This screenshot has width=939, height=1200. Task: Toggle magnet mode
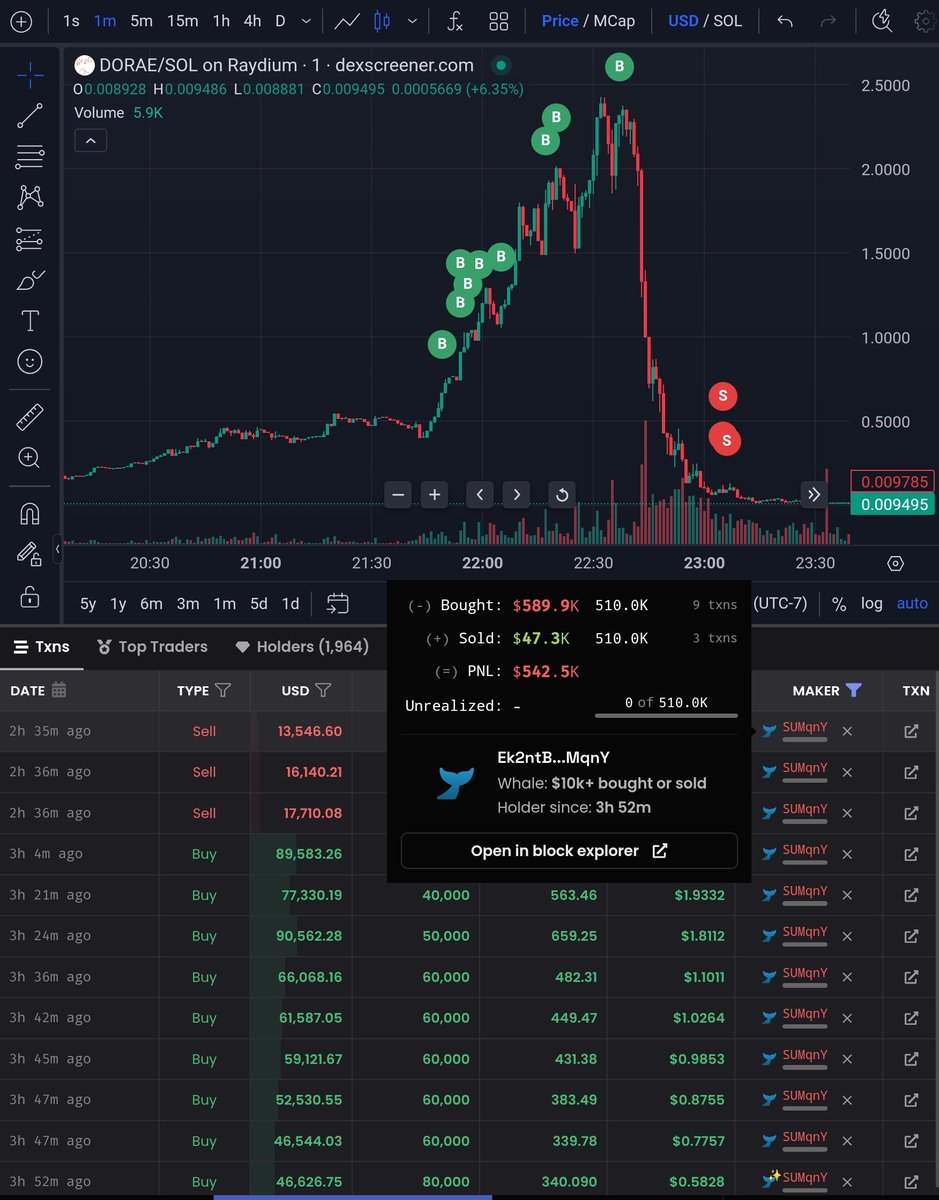30,514
